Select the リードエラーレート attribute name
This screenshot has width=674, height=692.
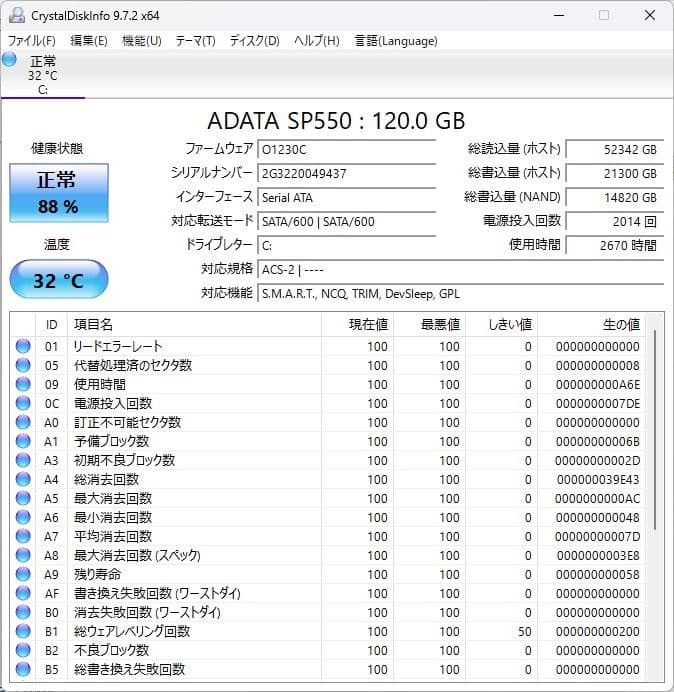coord(118,346)
